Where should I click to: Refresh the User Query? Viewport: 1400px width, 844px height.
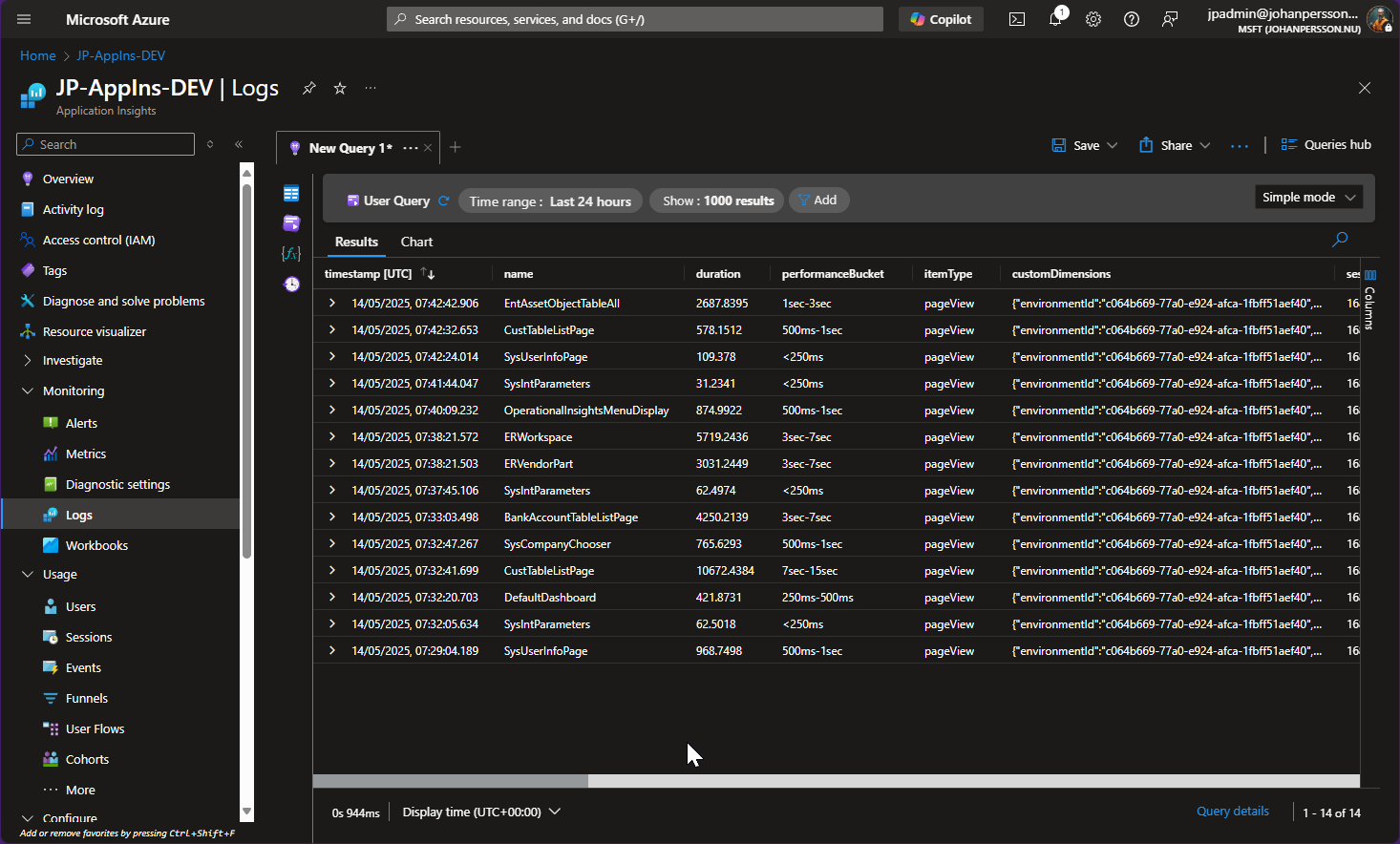443,200
